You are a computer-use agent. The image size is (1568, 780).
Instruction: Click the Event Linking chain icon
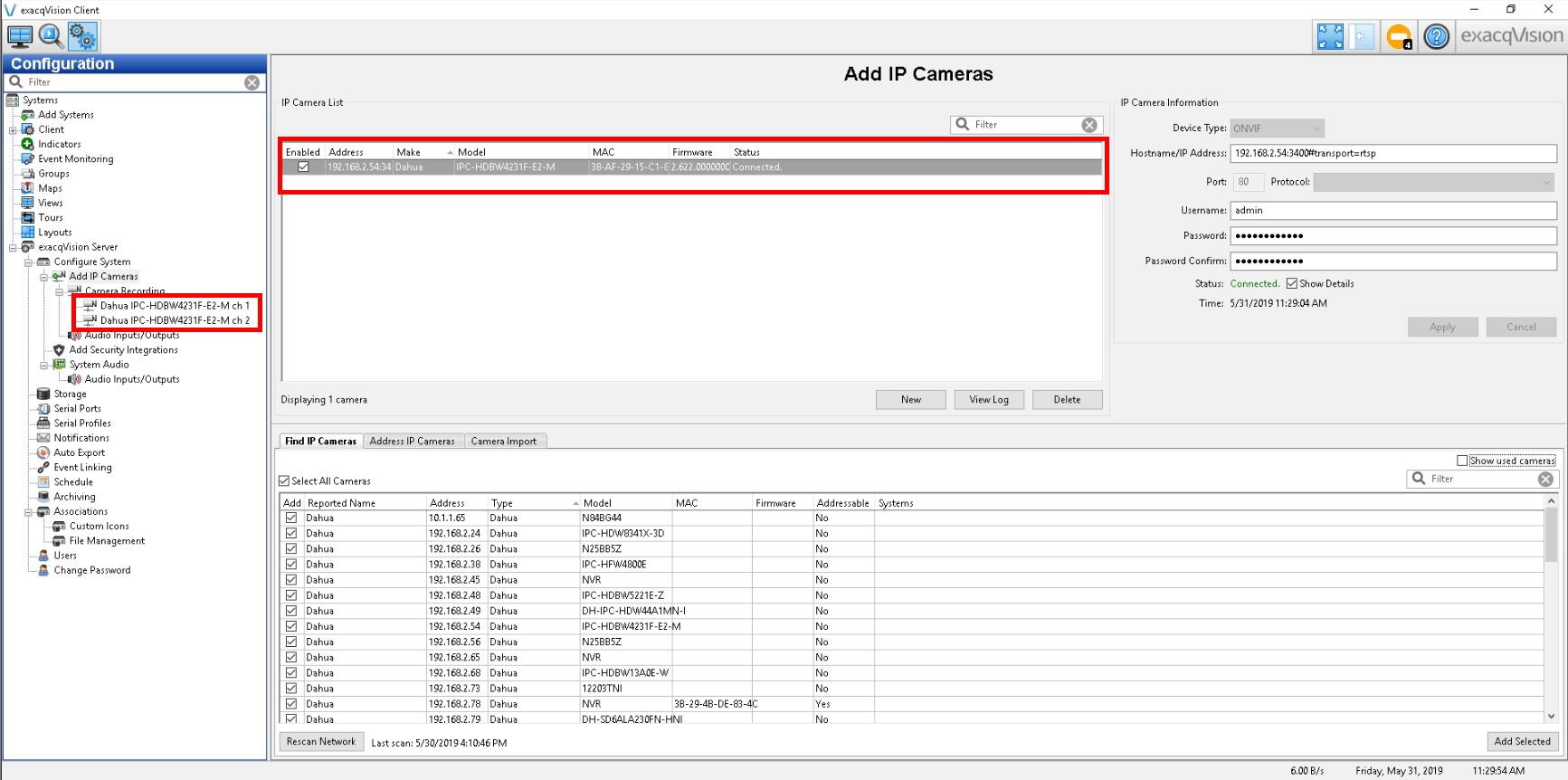[x=43, y=467]
